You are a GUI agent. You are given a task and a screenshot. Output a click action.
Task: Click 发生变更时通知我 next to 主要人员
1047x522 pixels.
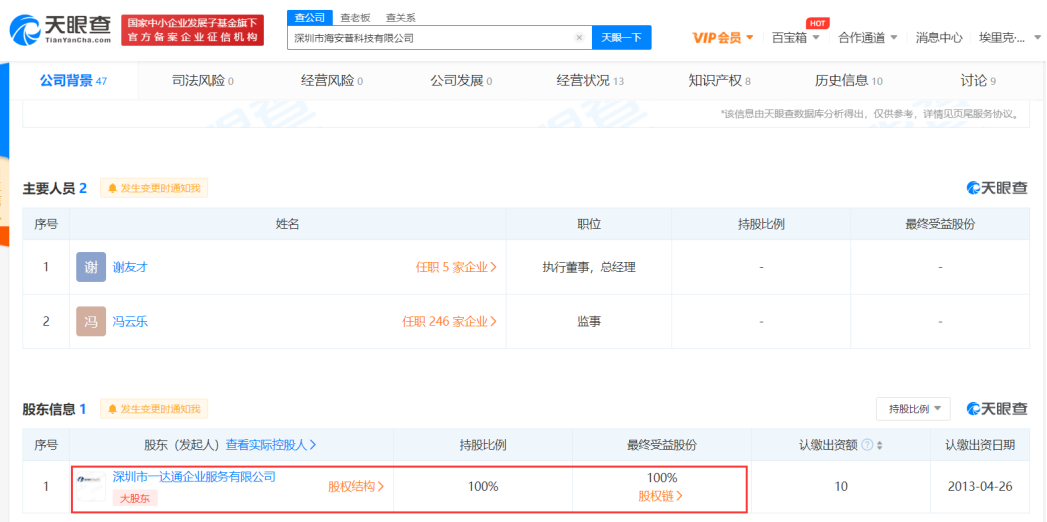click(154, 188)
